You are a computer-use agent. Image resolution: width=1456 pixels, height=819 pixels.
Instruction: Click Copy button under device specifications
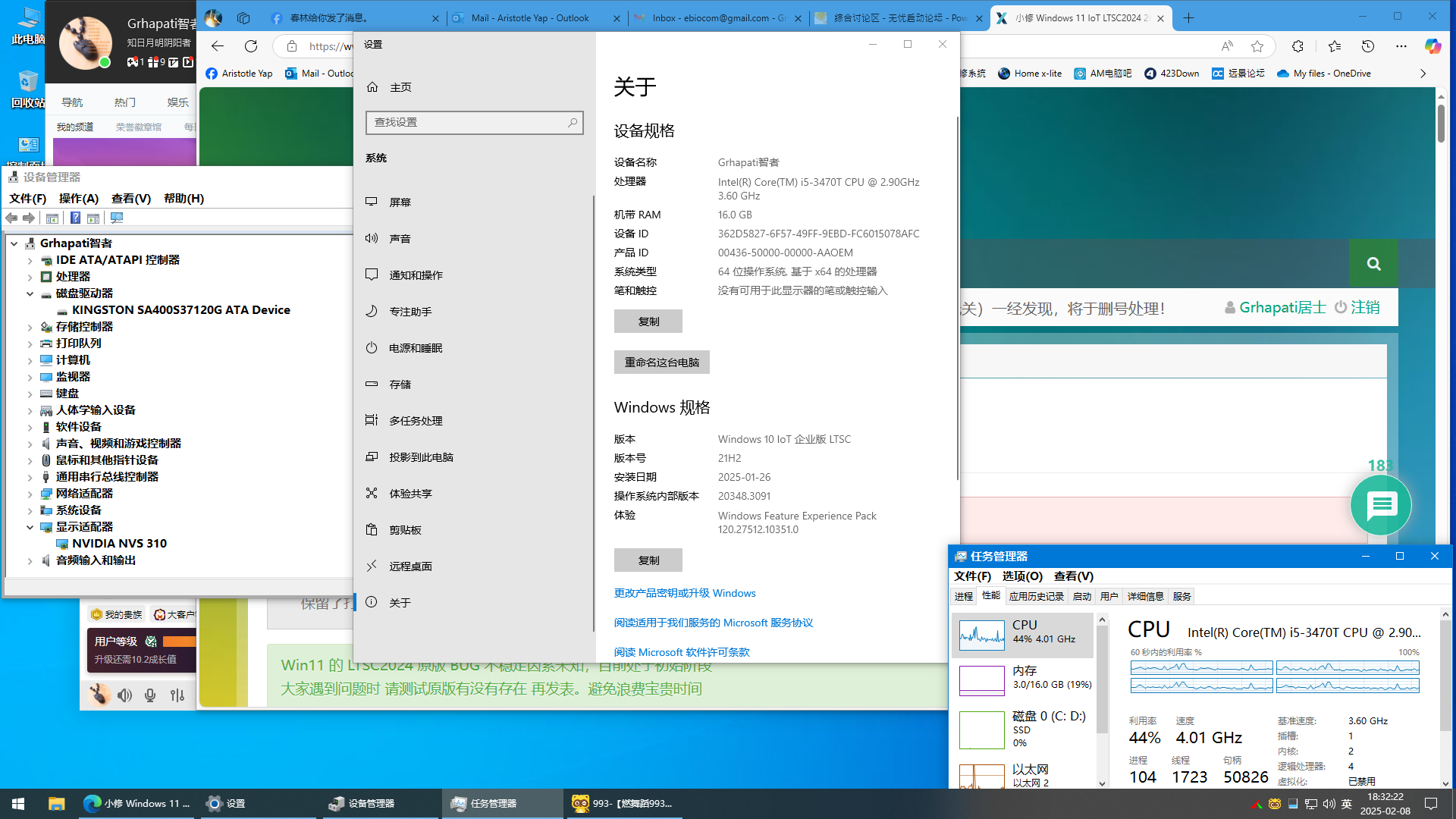(648, 322)
